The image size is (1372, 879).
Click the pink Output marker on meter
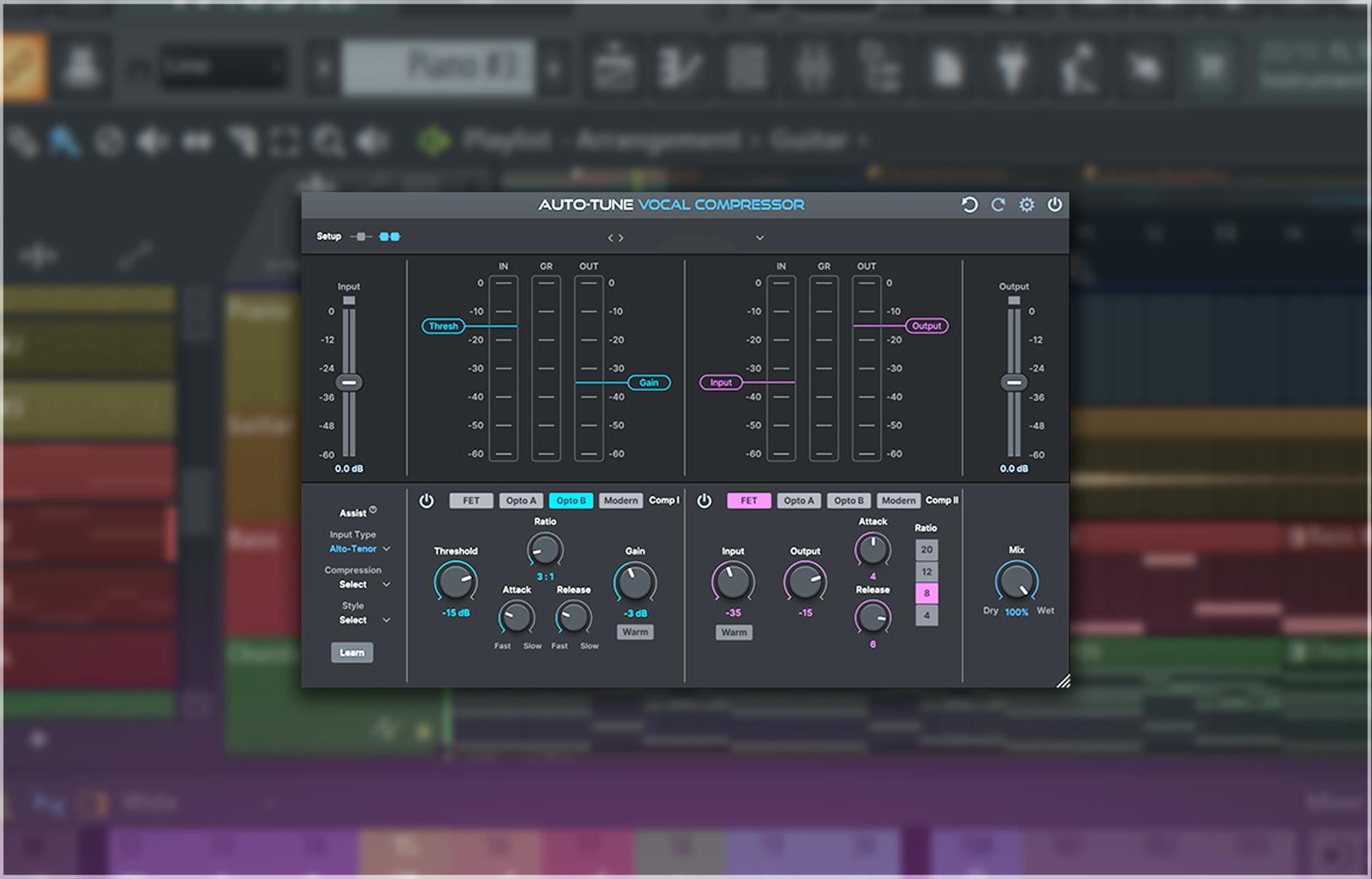(x=927, y=326)
